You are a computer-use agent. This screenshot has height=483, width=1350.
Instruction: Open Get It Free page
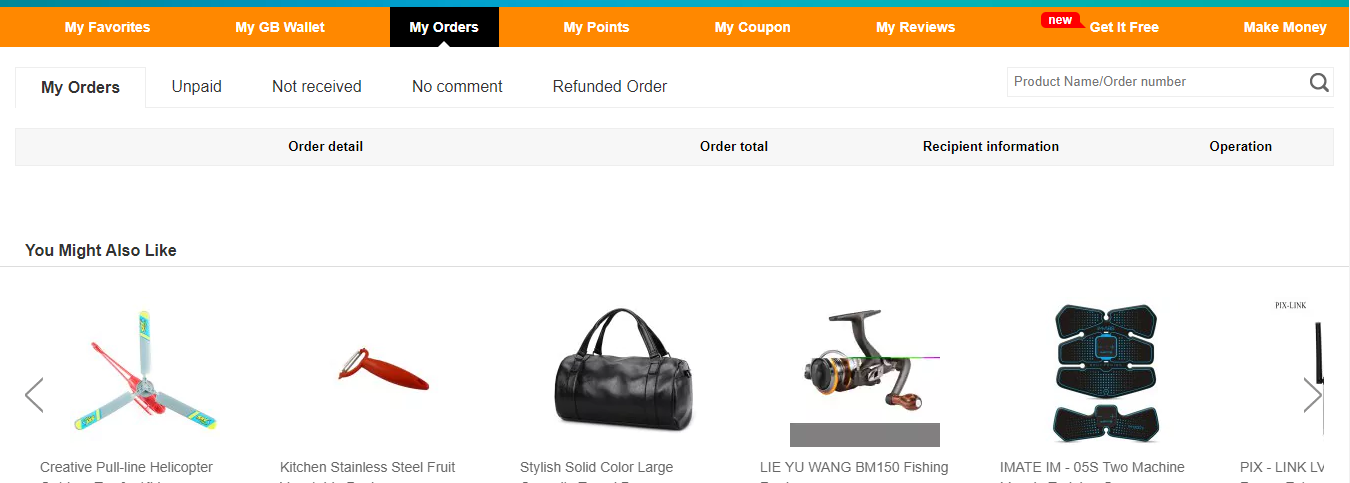1124,27
